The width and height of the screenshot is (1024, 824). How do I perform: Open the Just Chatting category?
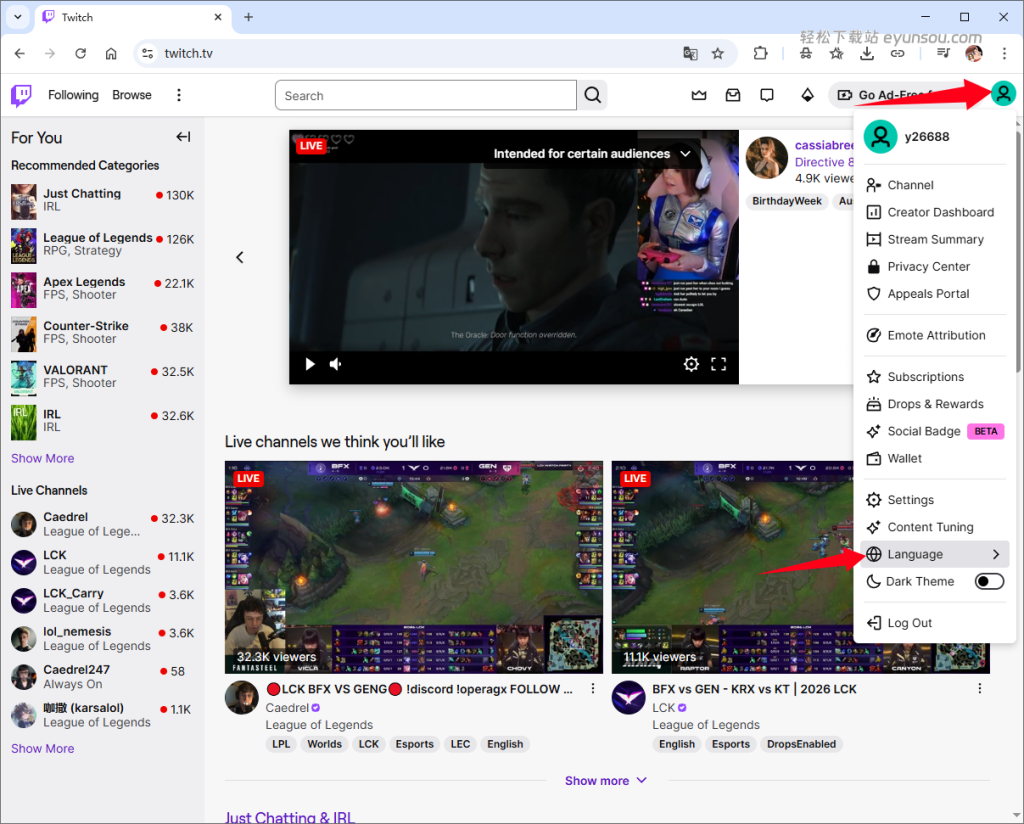pos(103,200)
